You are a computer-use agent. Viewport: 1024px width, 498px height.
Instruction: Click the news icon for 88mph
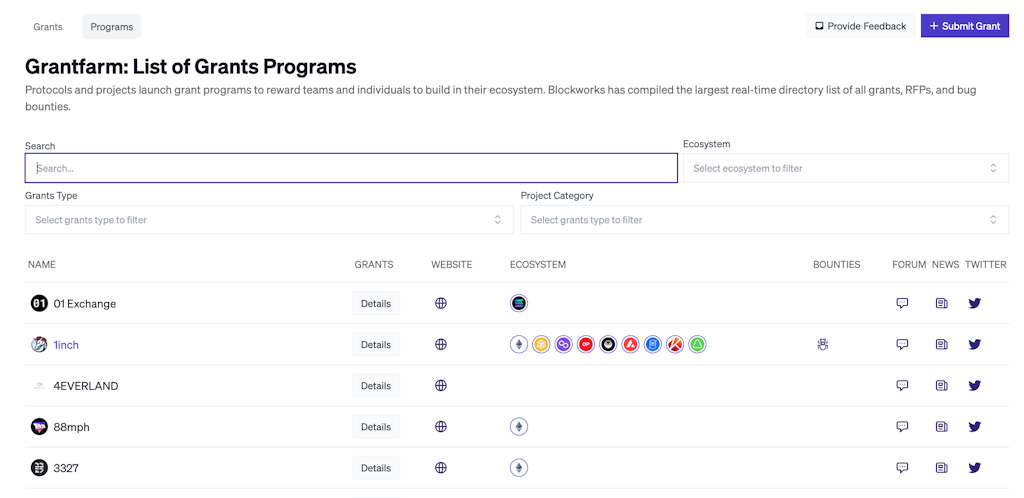tap(941, 427)
